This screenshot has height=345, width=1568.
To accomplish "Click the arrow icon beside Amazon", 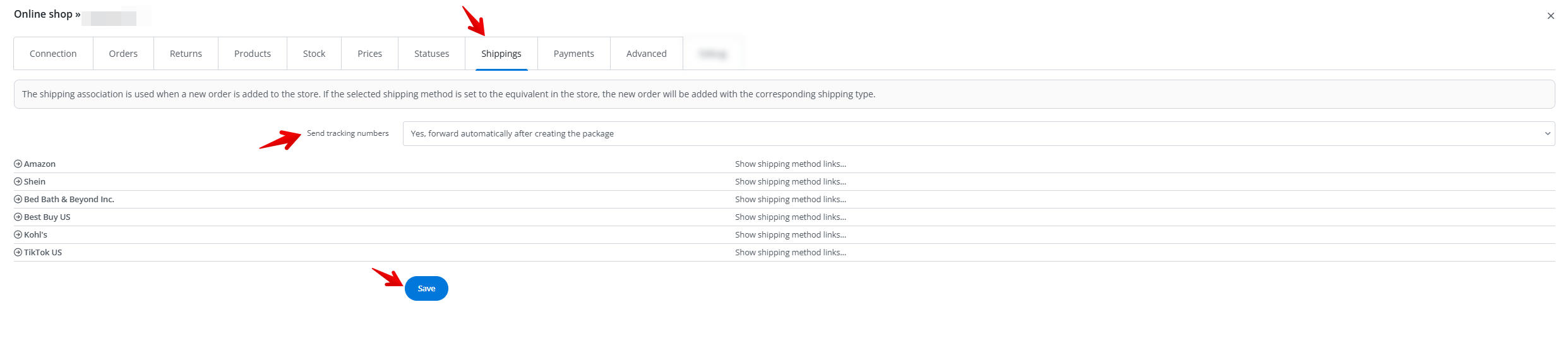I will (x=18, y=164).
